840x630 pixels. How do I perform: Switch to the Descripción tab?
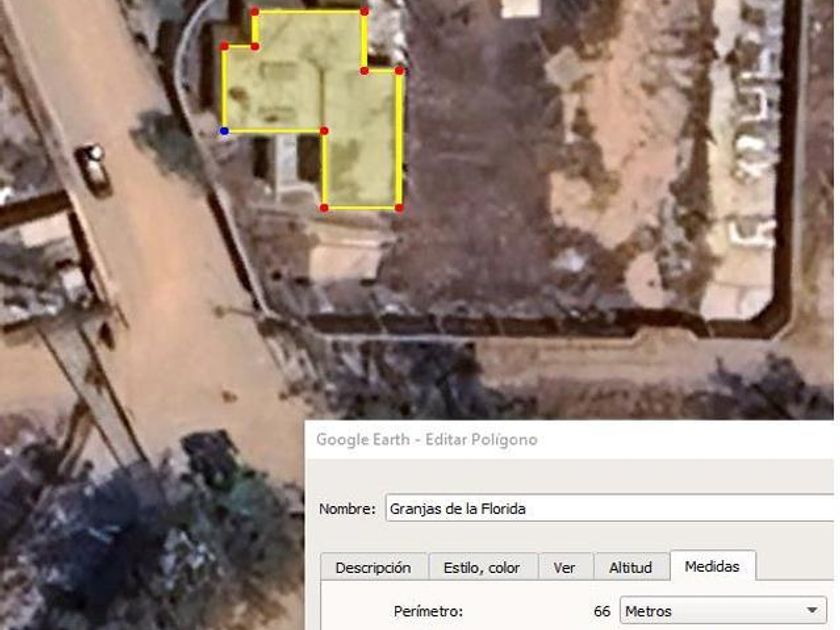click(x=373, y=567)
